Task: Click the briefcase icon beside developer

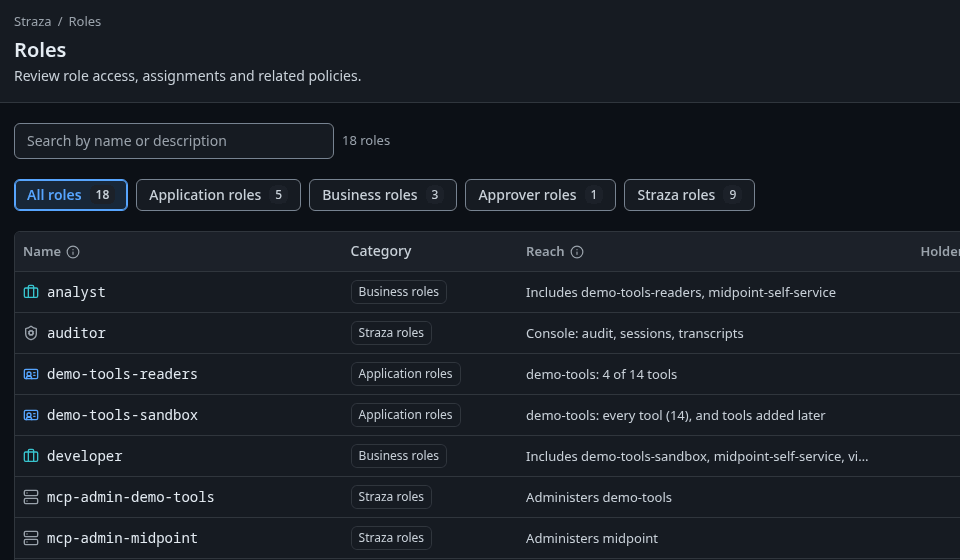Action: coord(31,456)
